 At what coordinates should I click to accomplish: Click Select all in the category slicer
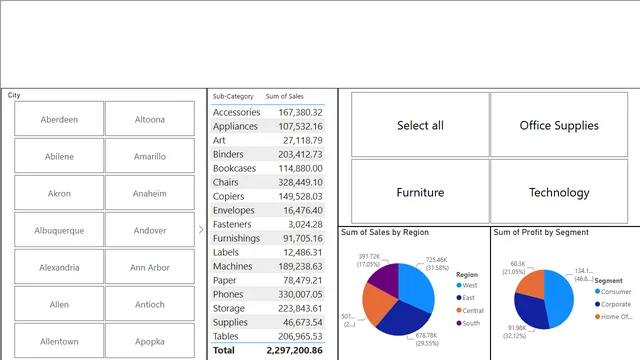tap(420, 124)
